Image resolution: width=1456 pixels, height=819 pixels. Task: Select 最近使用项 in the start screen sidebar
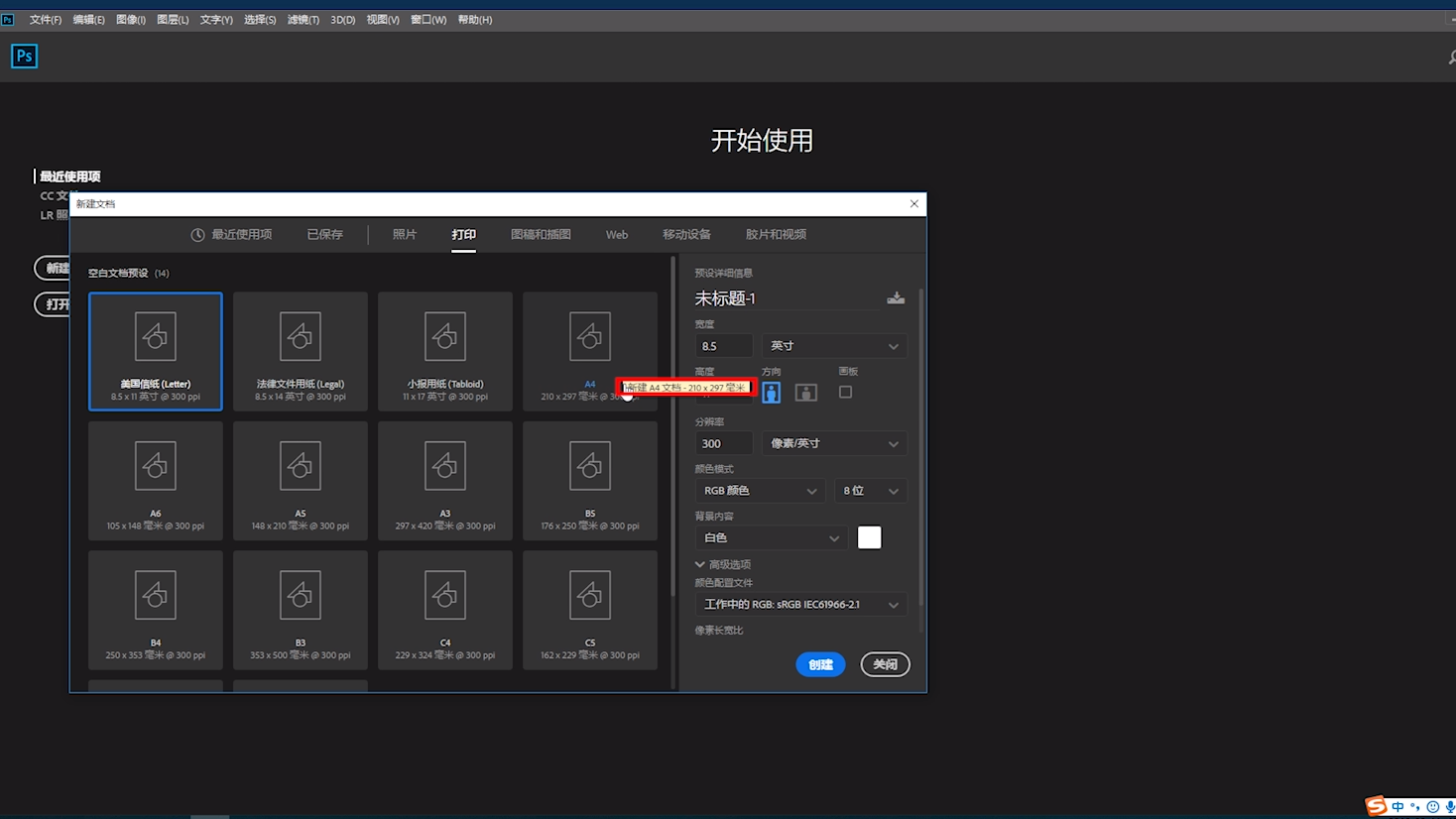coord(69,176)
